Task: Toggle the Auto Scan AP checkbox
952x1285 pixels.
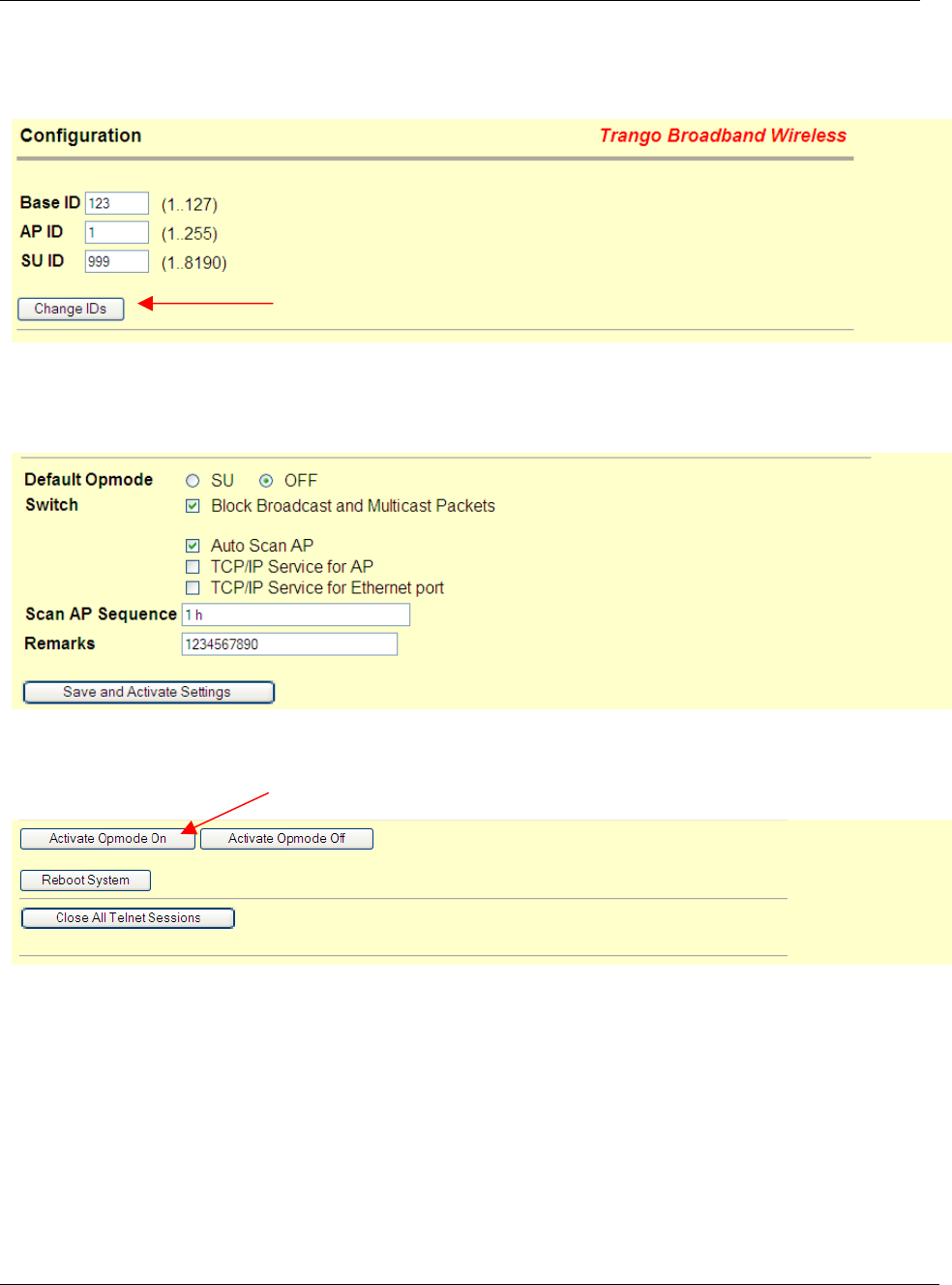Action: [193, 546]
